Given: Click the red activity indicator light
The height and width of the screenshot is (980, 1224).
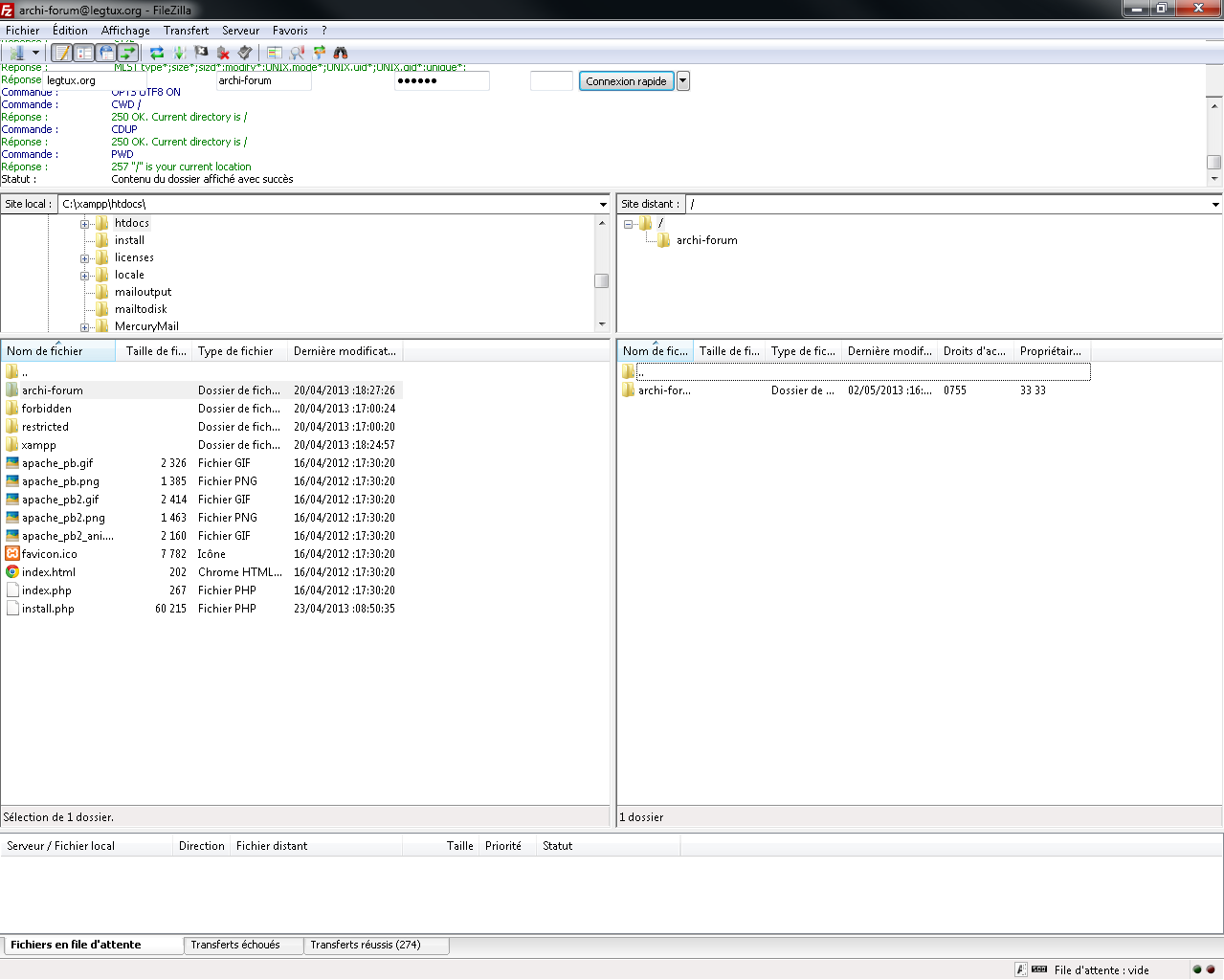Looking at the screenshot, I should (1210, 969).
